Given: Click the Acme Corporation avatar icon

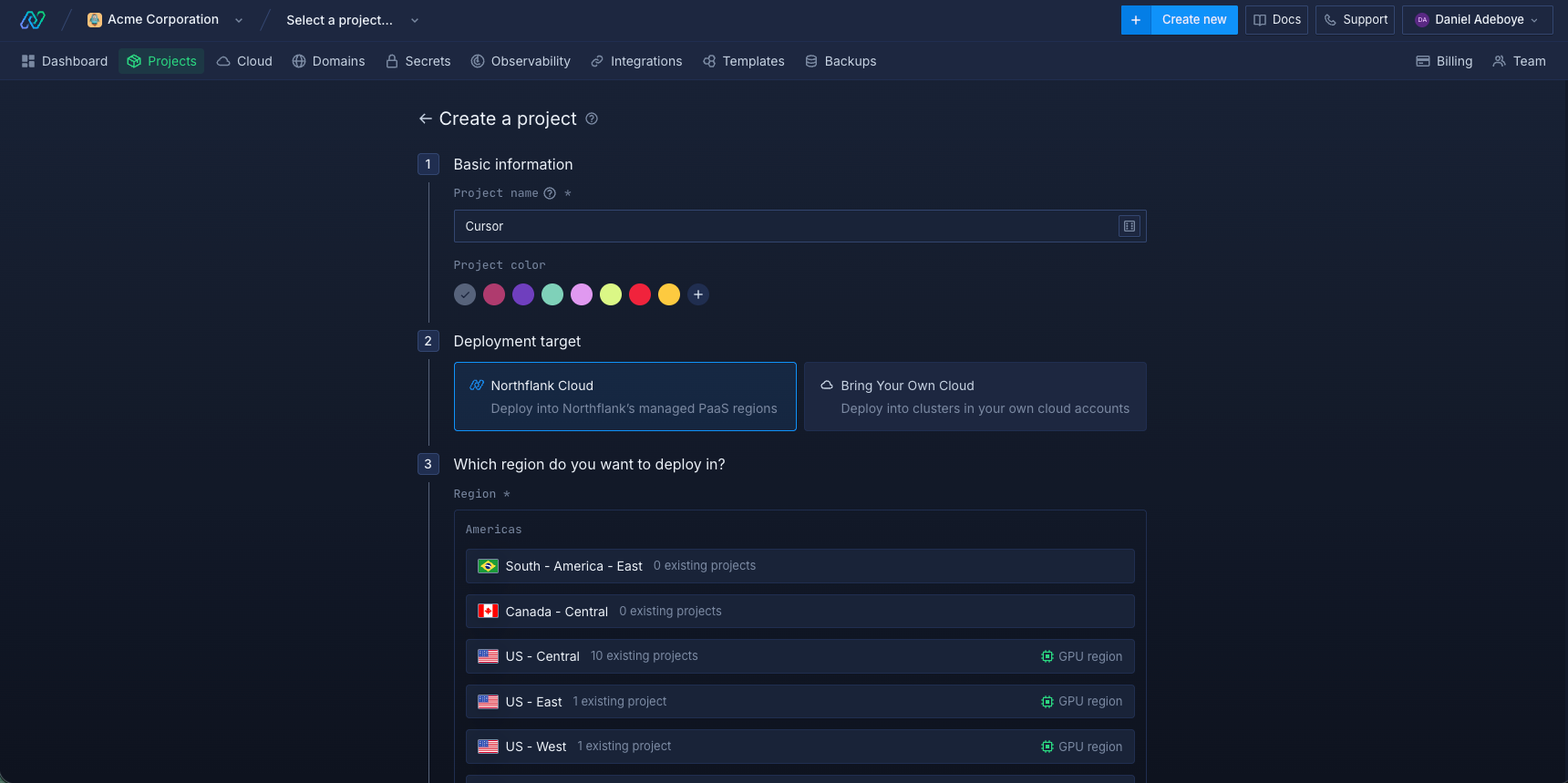Looking at the screenshot, I should (95, 20).
